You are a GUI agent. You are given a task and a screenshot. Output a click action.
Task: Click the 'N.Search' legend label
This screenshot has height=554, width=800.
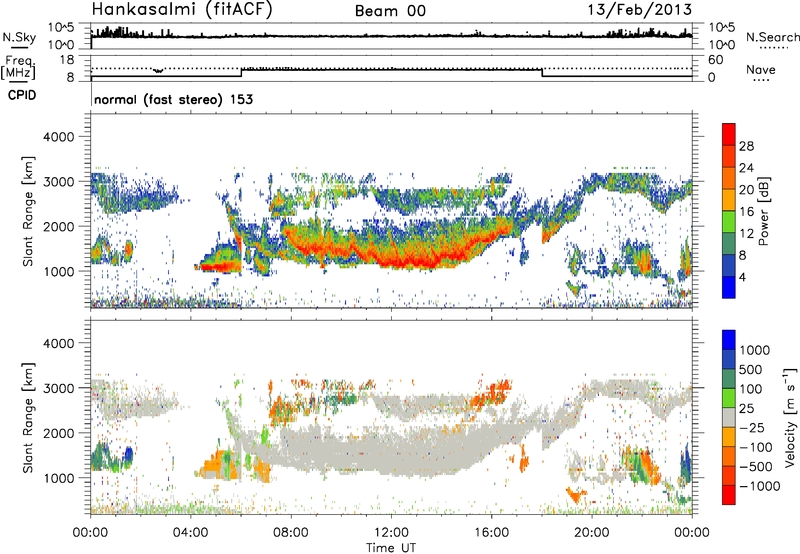(x=772, y=37)
